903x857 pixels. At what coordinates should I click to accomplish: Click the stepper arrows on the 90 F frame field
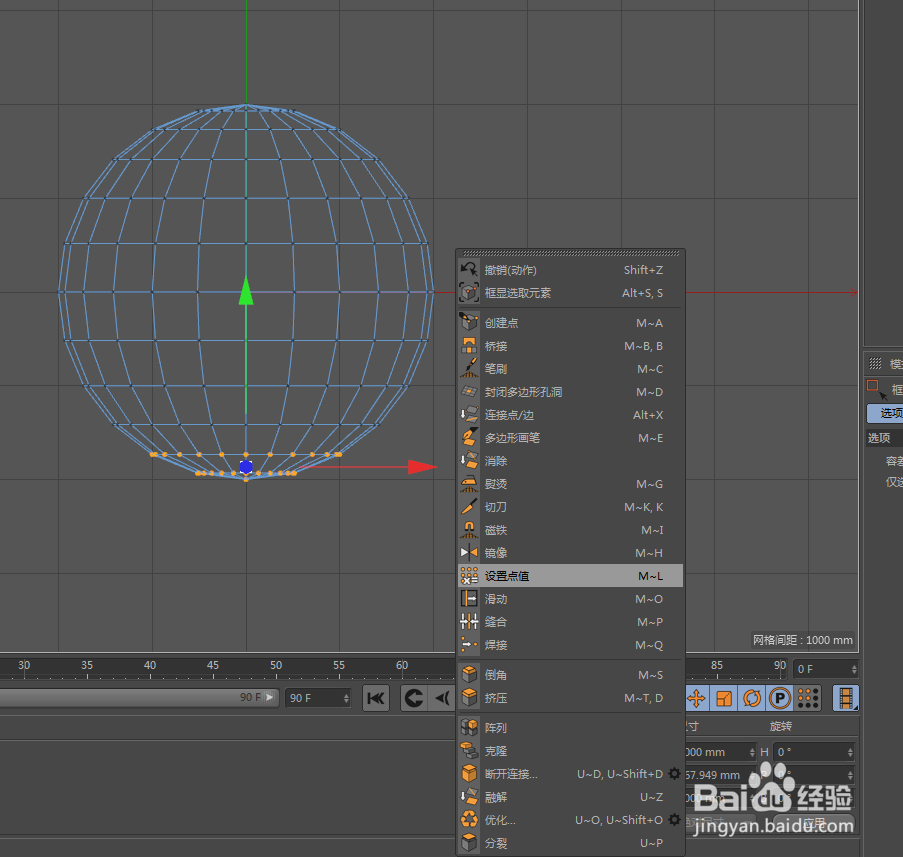point(346,697)
